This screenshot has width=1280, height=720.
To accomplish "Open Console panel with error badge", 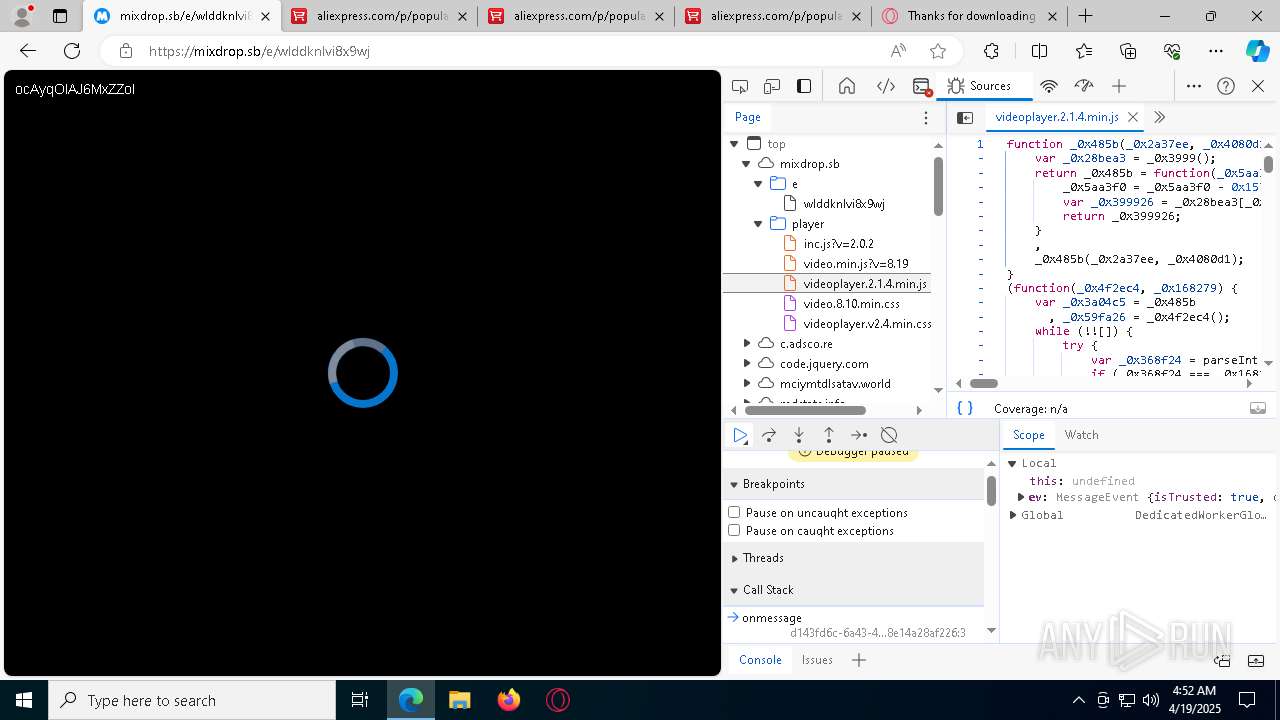I will (923, 87).
